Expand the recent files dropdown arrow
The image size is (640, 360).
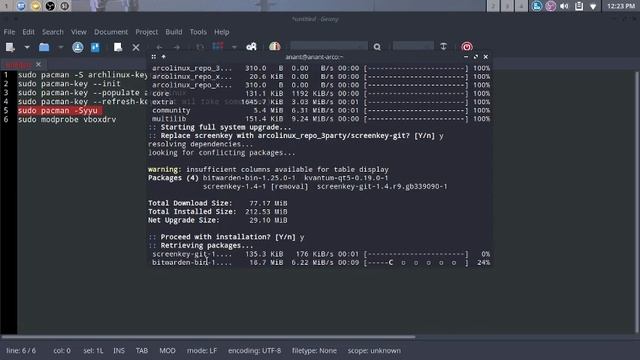(x=61, y=47)
